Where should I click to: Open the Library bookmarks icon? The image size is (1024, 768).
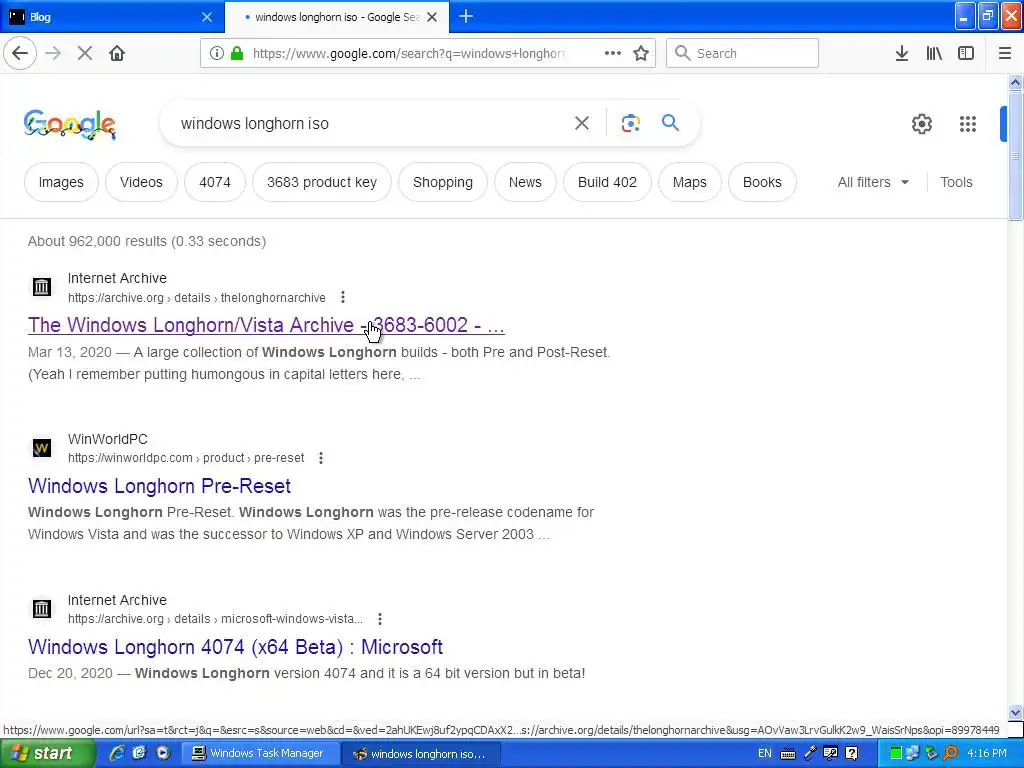(934, 54)
